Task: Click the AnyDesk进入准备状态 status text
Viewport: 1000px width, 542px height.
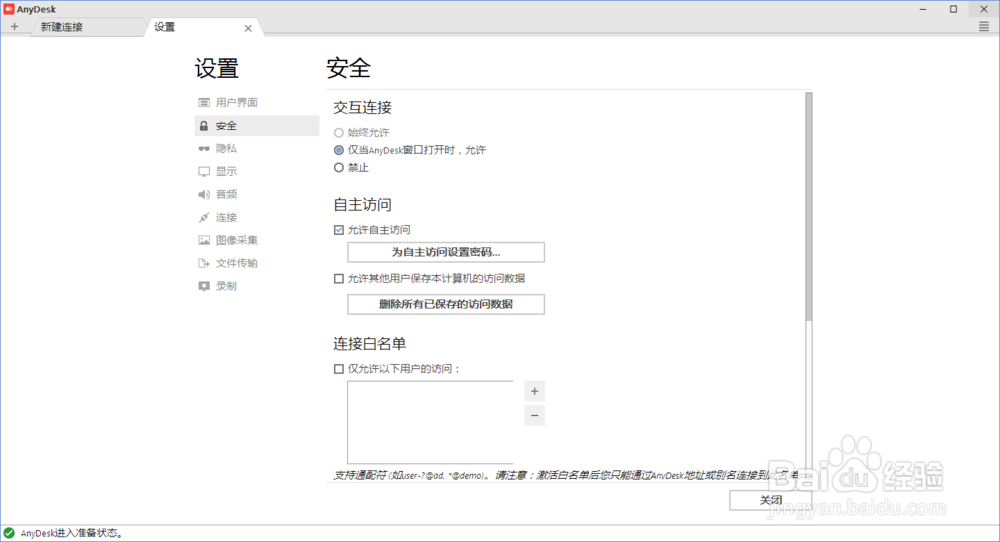Action: 71,533
